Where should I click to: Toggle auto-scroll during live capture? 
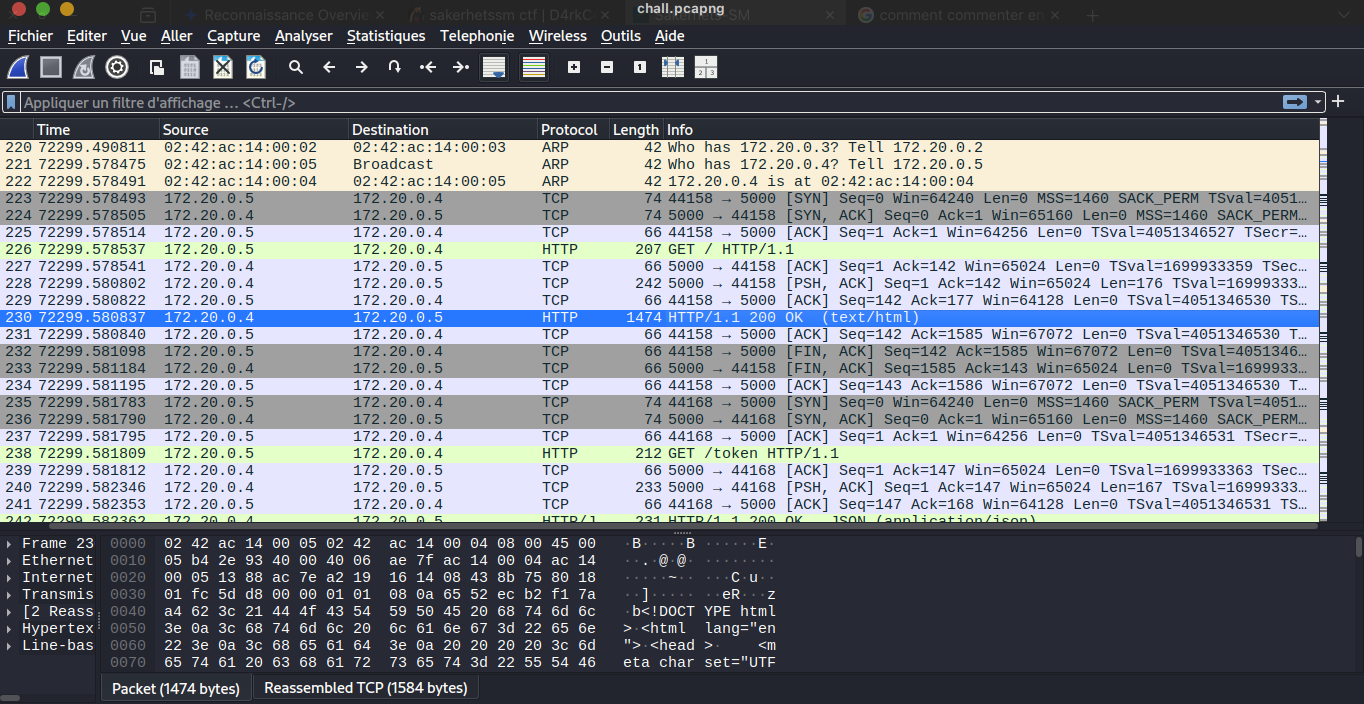493,67
